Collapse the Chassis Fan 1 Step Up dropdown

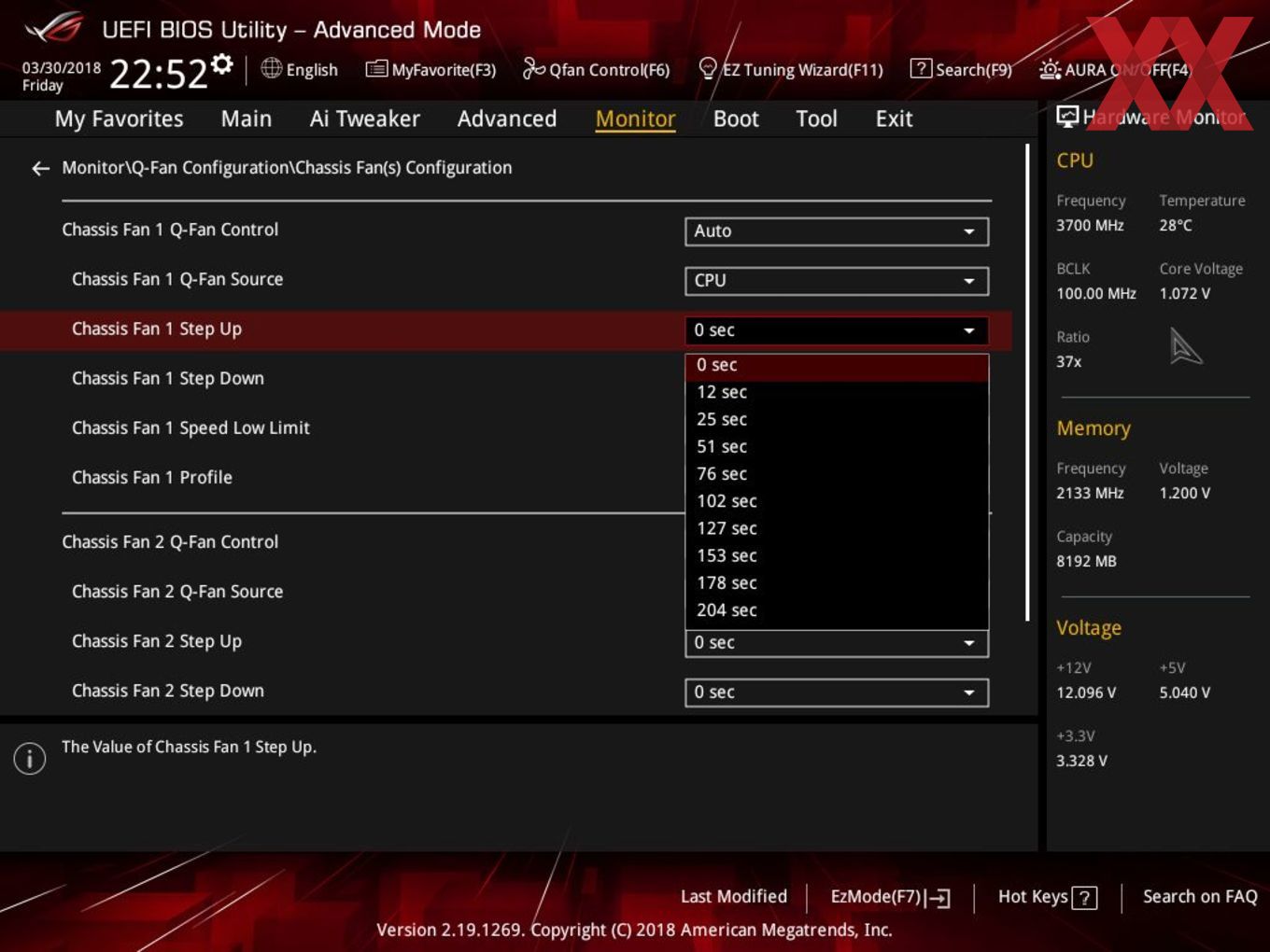pyautogui.click(x=837, y=330)
